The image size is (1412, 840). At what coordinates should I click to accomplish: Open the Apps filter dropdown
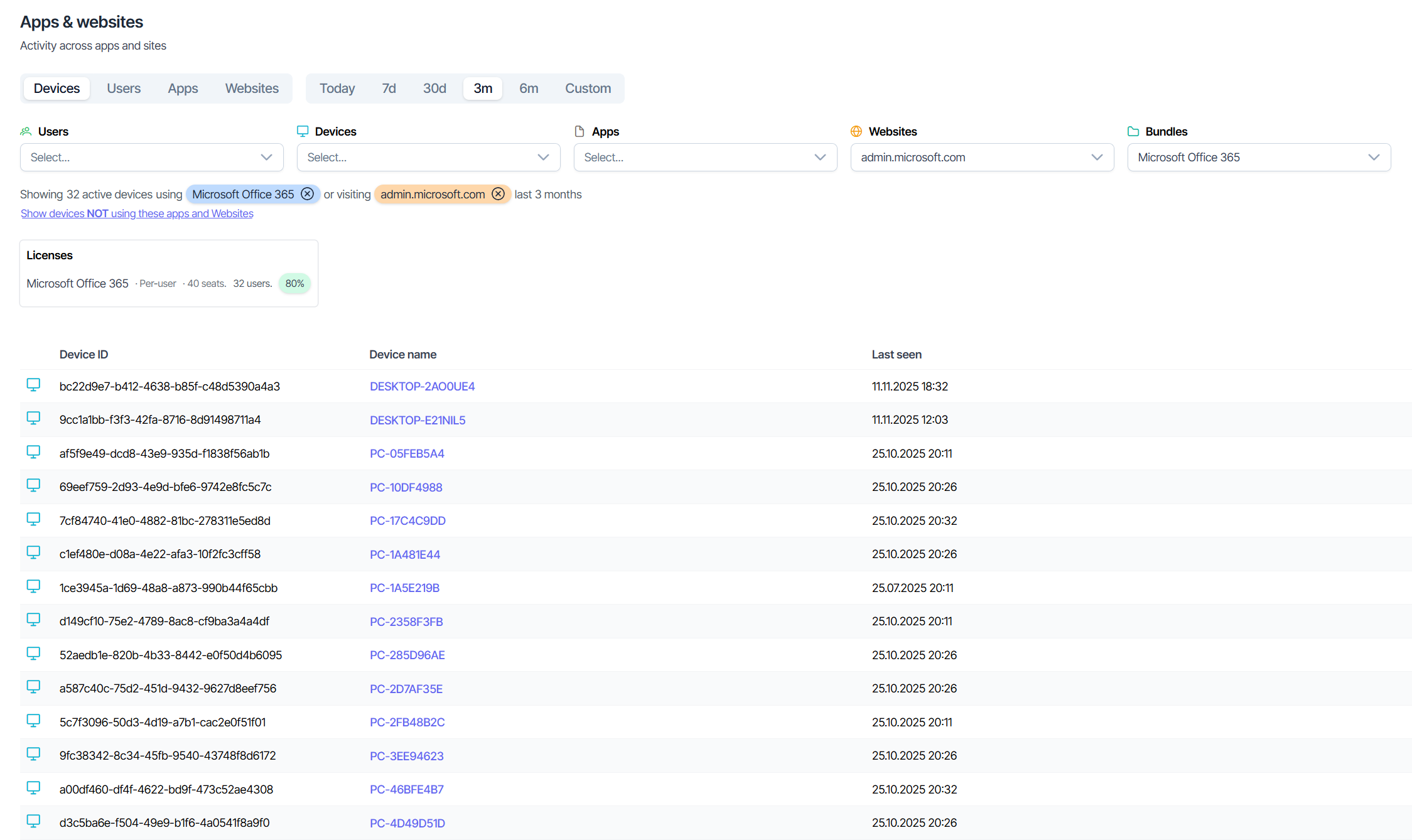point(706,157)
